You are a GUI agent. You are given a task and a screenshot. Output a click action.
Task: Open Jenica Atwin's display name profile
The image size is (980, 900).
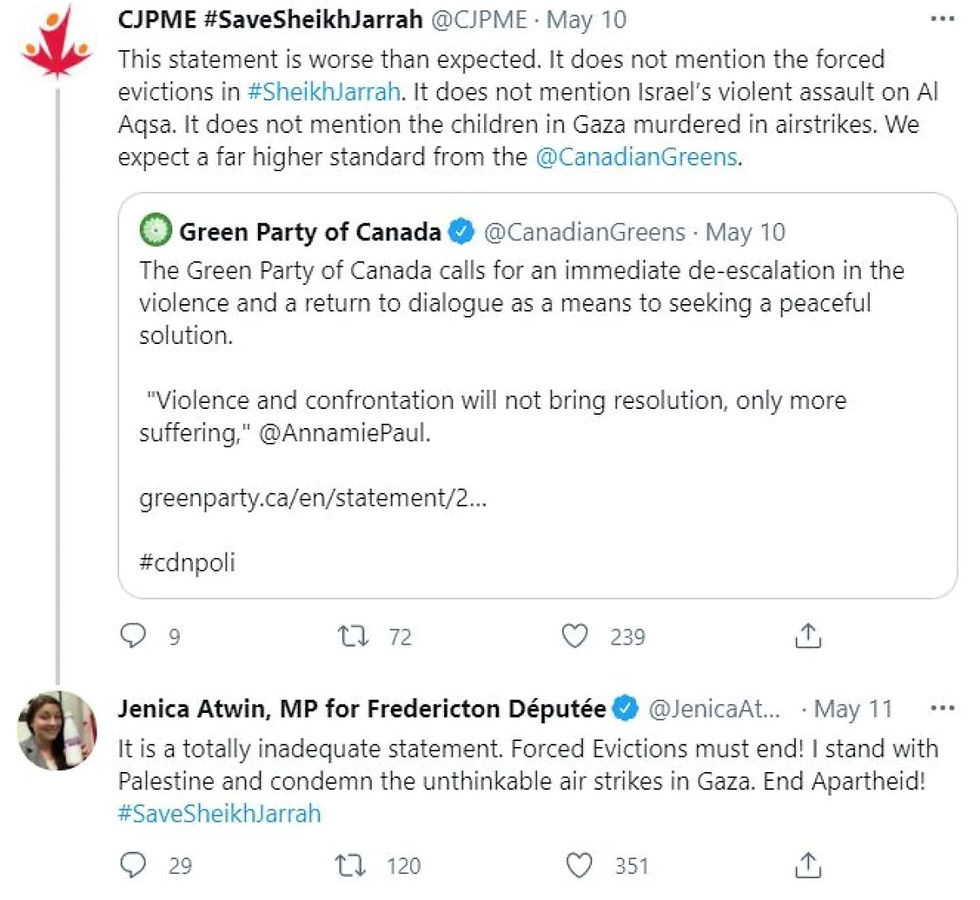[362, 709]
